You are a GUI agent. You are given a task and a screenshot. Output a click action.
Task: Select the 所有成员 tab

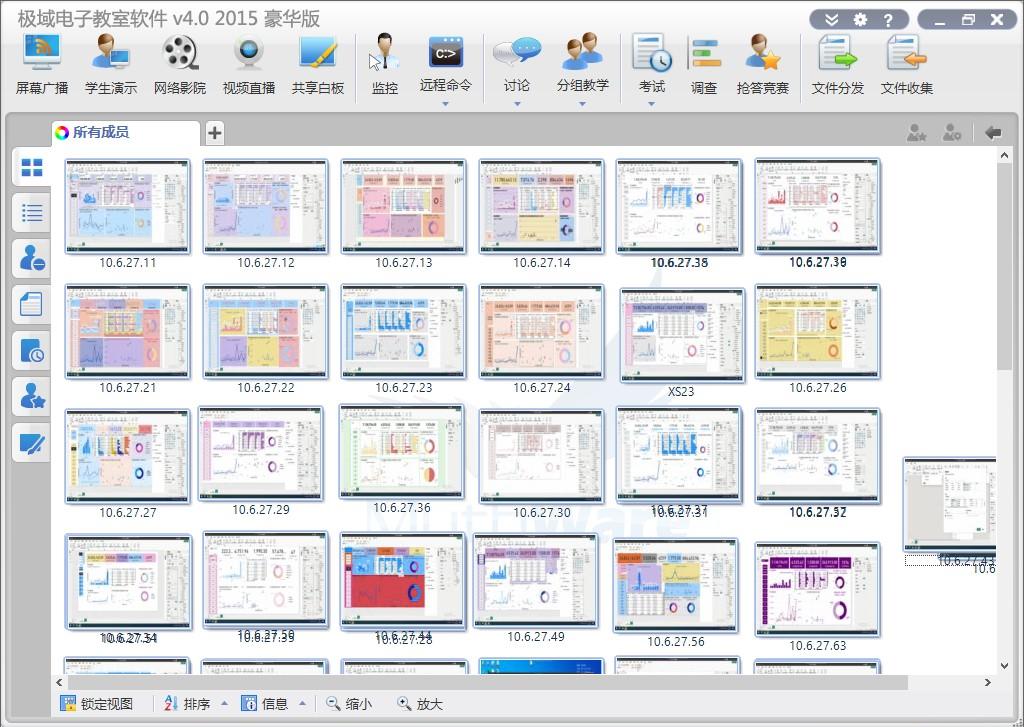100,132
